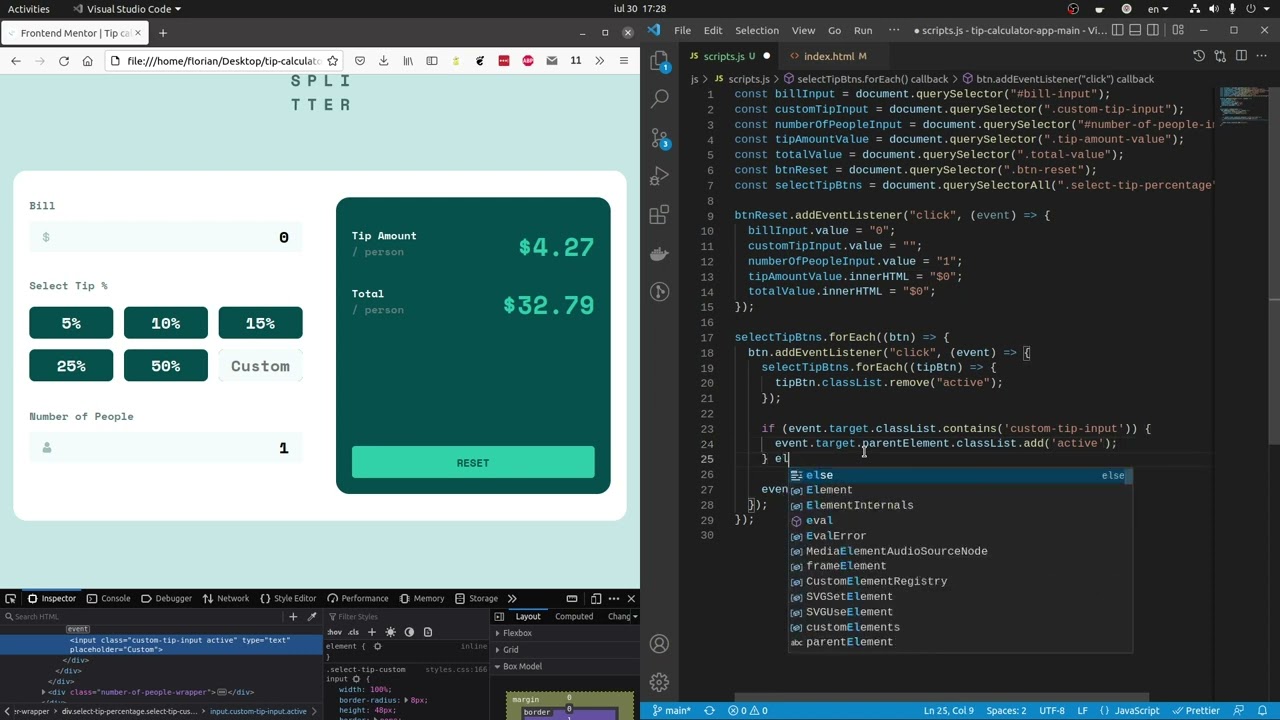The image size is (1280, 720).
Task: Toggle the :hov pseudo-class panel
Action: pos(334,632)
